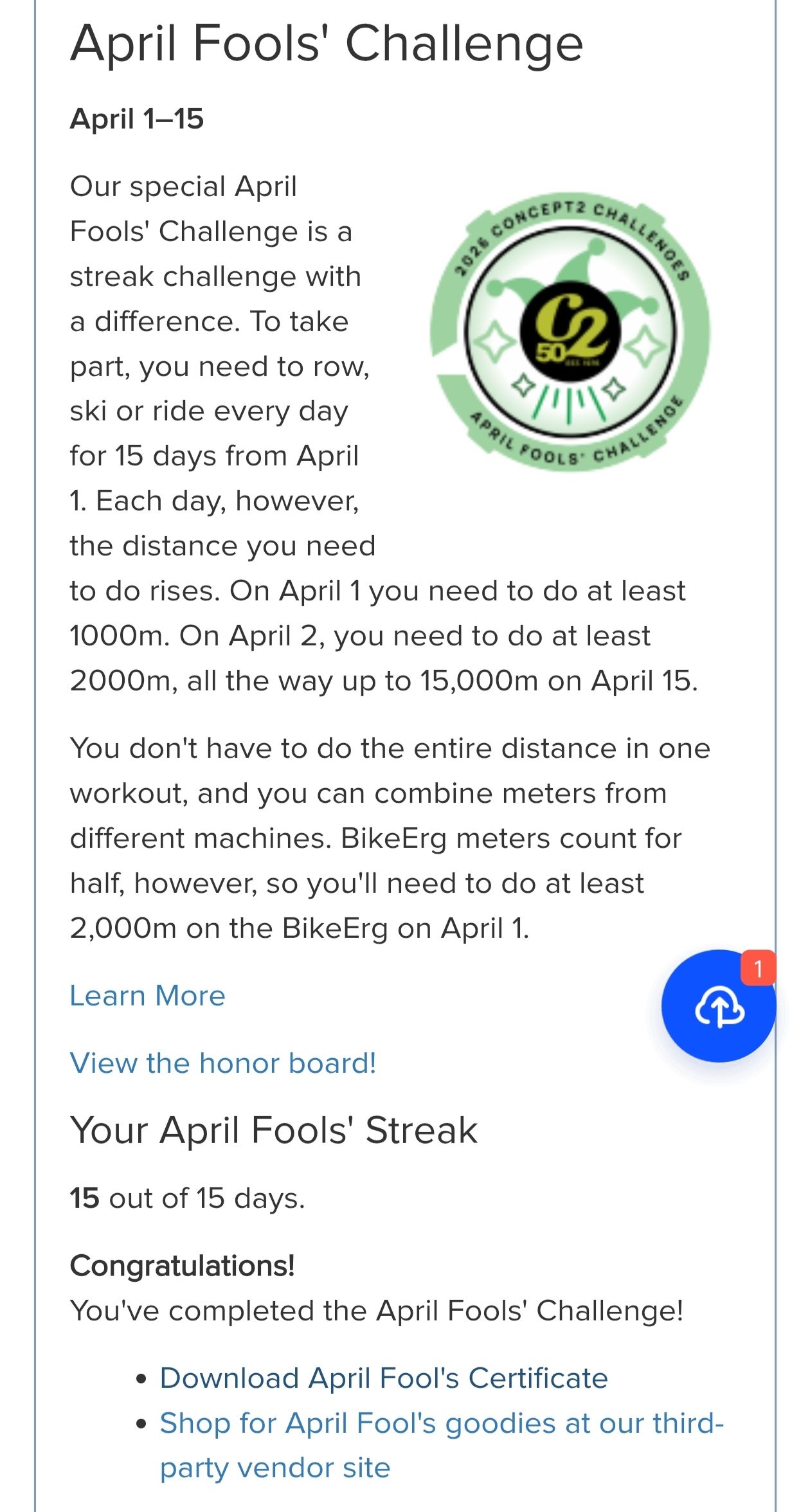Tap the bold Congratulations! text
The image size is (810, 1512).
pyautogui.click(x=182, y=1266)
